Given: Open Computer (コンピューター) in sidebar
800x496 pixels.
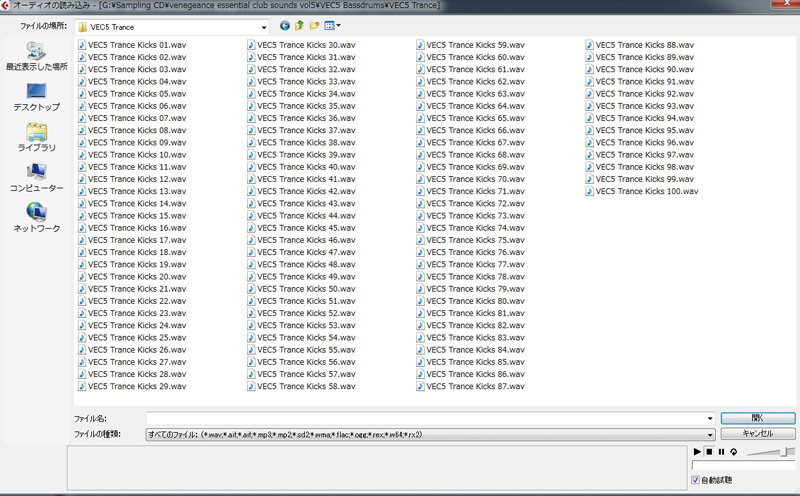Looking at the screenshot, I should coord(36,178).
